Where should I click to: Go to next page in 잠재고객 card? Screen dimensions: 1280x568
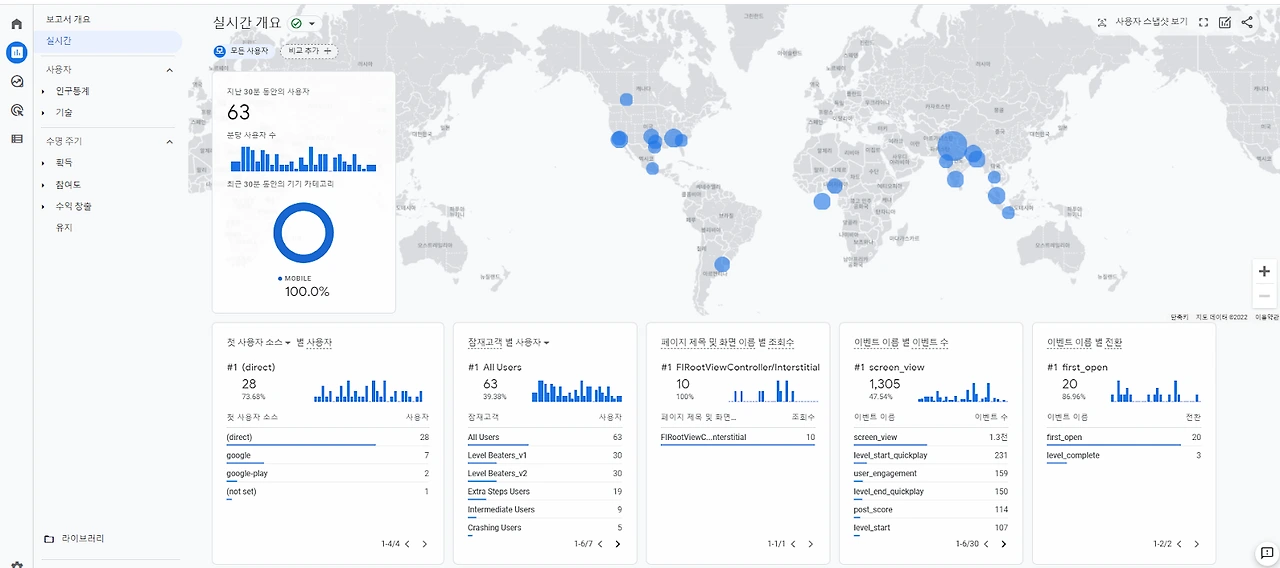click(617, 544)
